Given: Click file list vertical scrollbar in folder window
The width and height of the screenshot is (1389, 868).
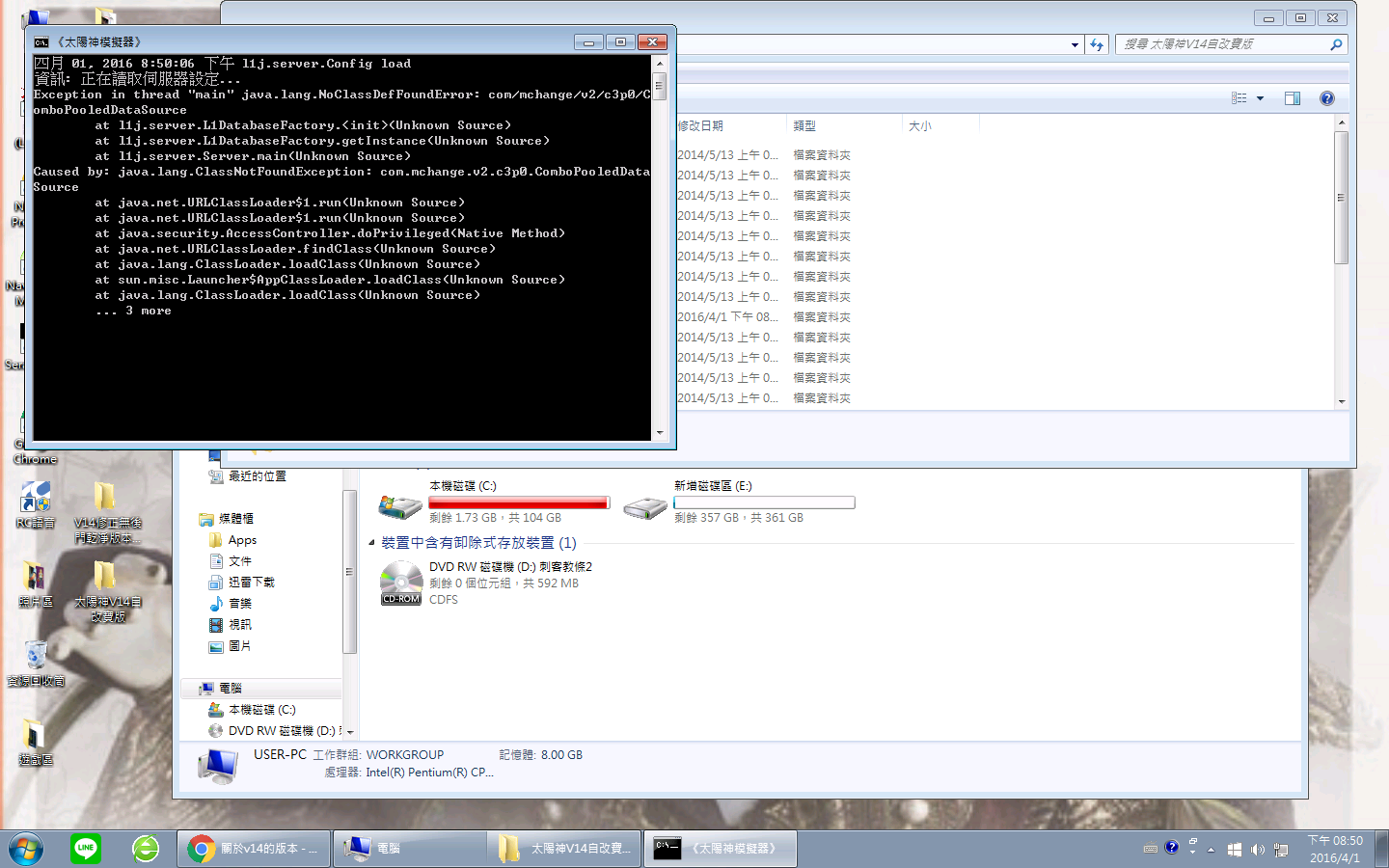Looking at the screenshot, I should (x=1342, y=198).
